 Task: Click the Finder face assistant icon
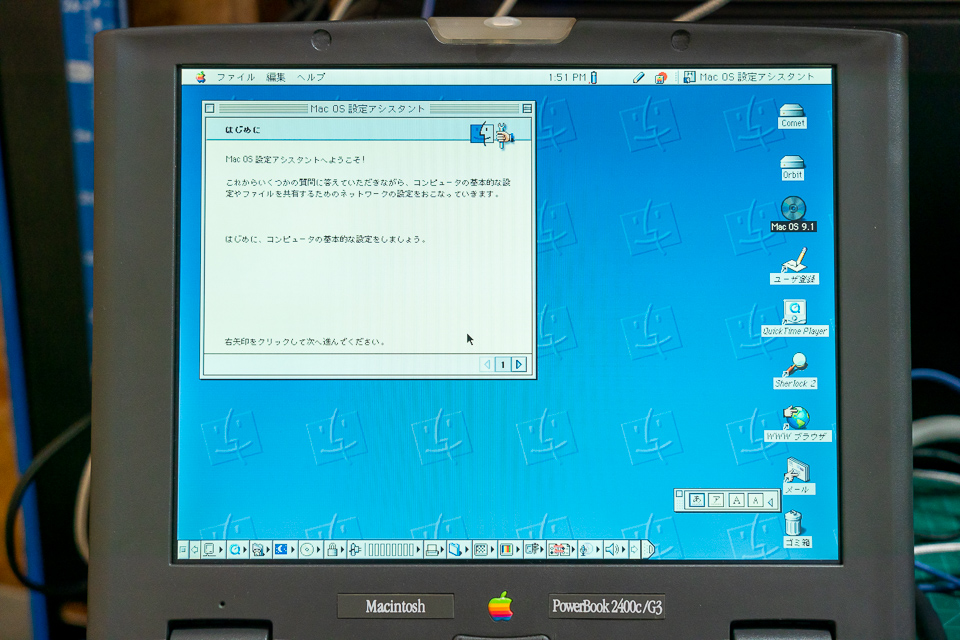pyautogui.click(x=492, y=134)
